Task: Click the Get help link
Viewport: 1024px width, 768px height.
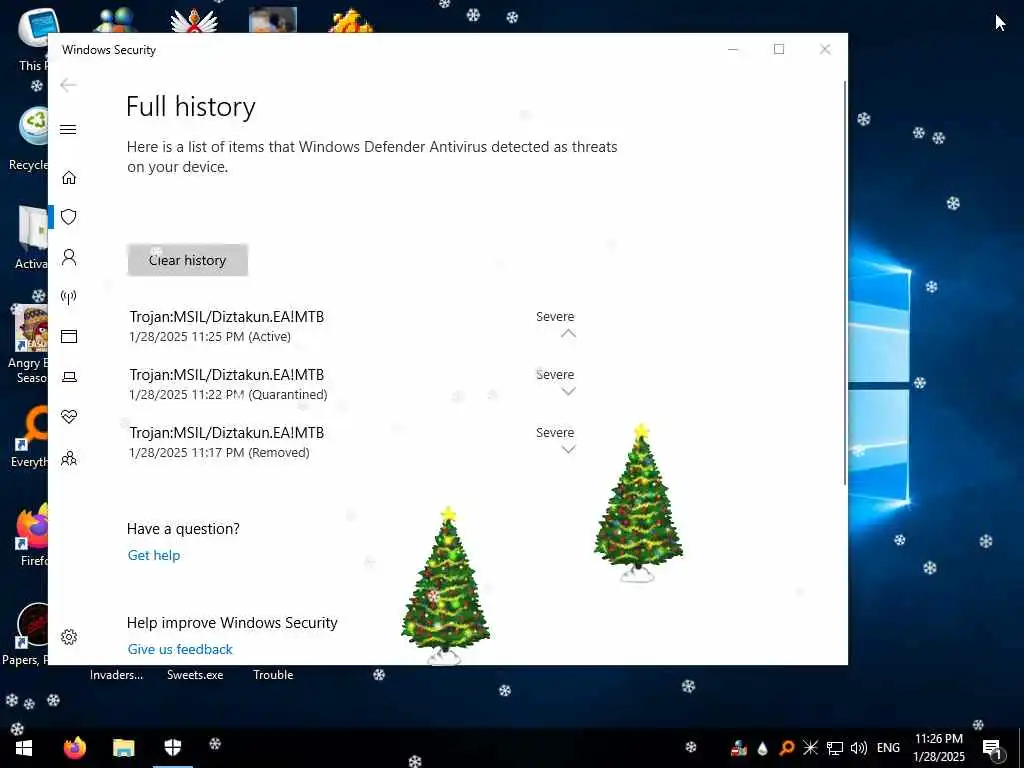Action: tap(153, 555)
